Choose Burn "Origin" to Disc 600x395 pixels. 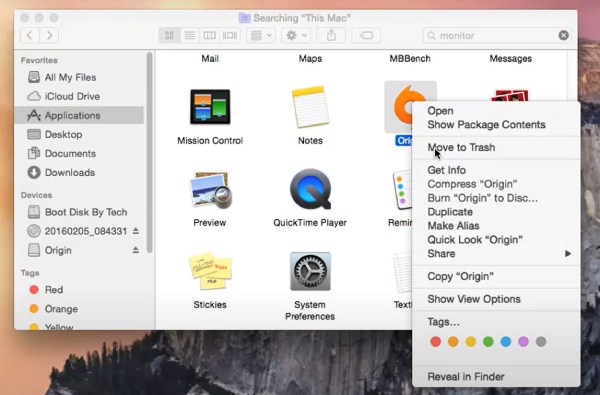tap(496, 198)
